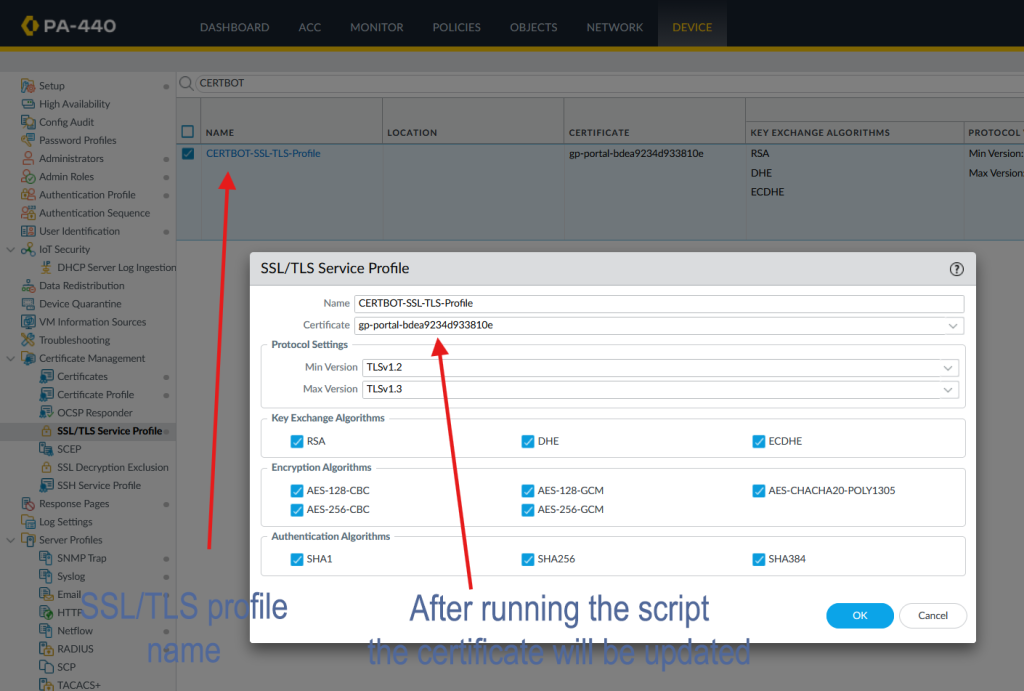Open the Certificate dropdown
This screenshot has height=691, width=1024.
pos(950,326)
